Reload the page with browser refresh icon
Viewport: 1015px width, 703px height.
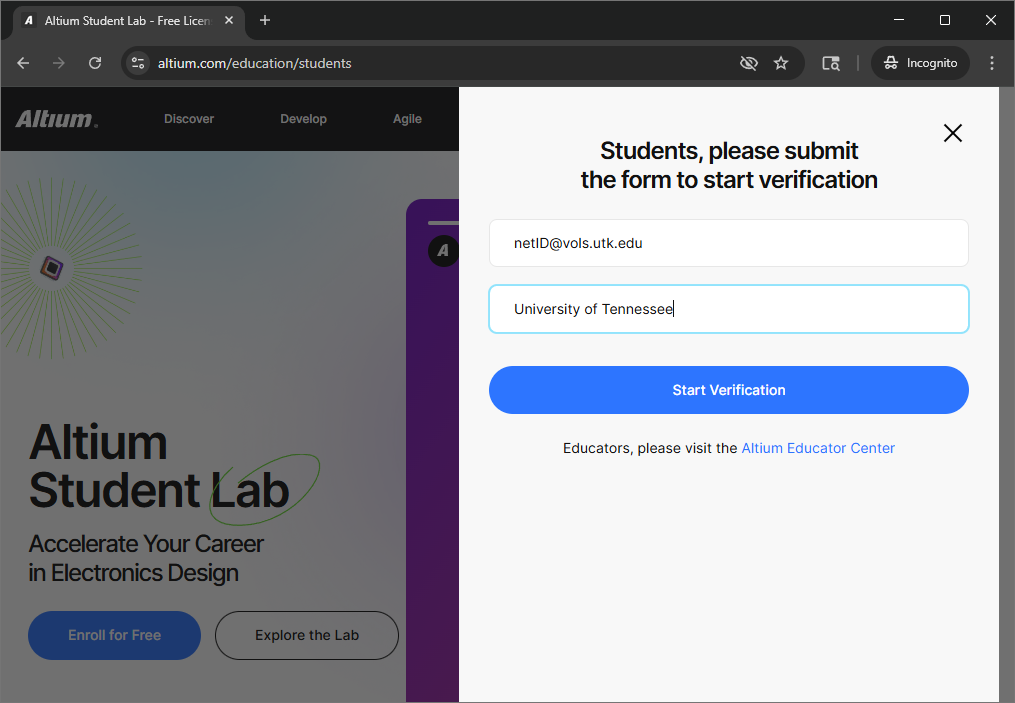95,63
